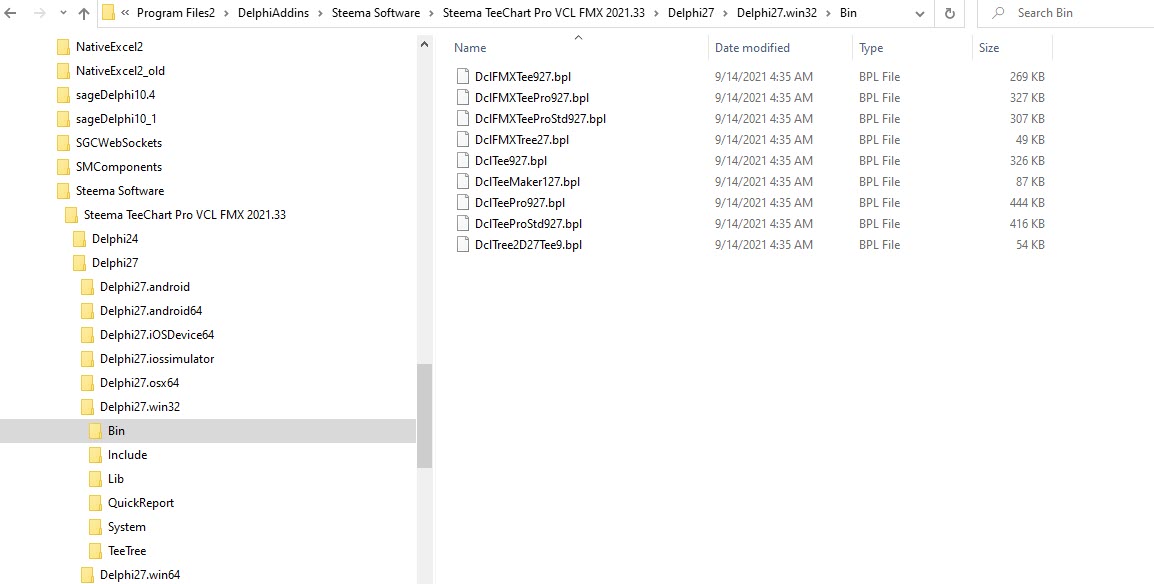Open NativeExcel2_old folder in tree
Screen dimensions: 1154x584
(120, 71)
